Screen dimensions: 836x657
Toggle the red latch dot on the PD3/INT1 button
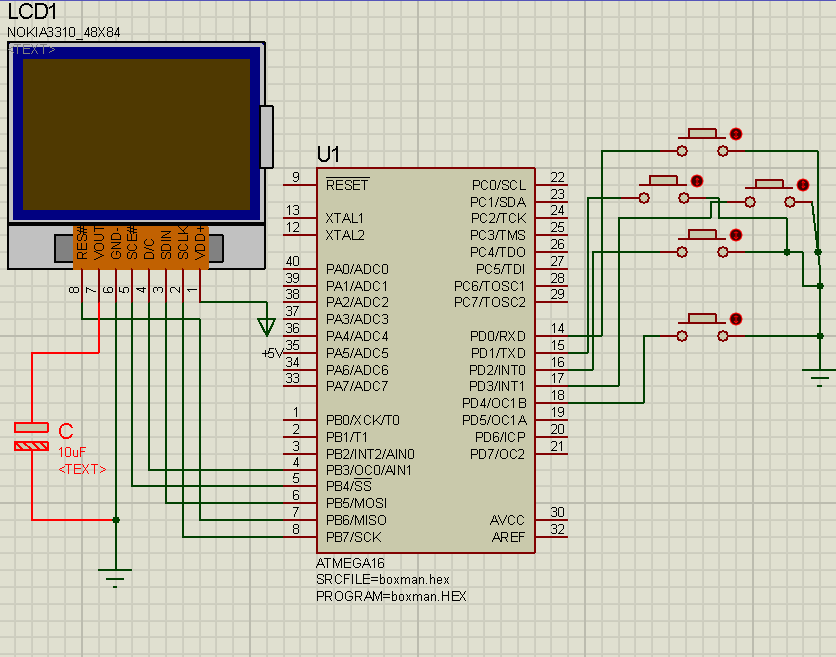click(x=803, y=185)
